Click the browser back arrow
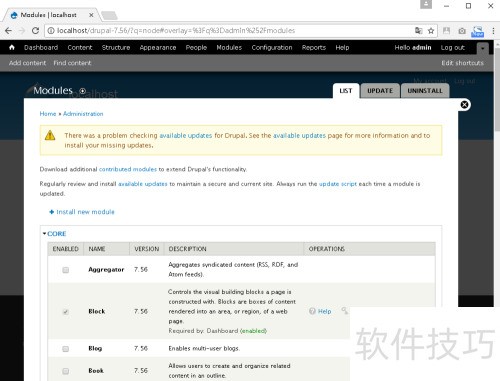The width and height of the screenshot is (500, 381). click(x=8, y=31)
